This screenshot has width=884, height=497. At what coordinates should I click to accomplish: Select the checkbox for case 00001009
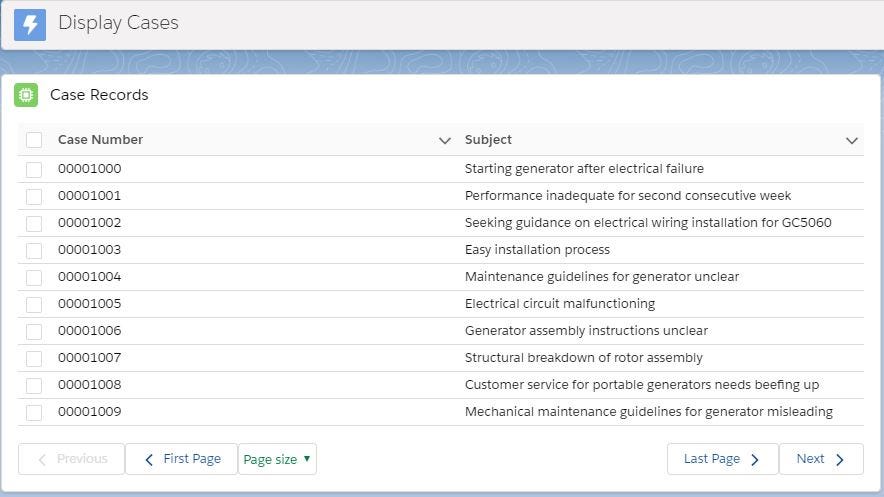(34, 412)
